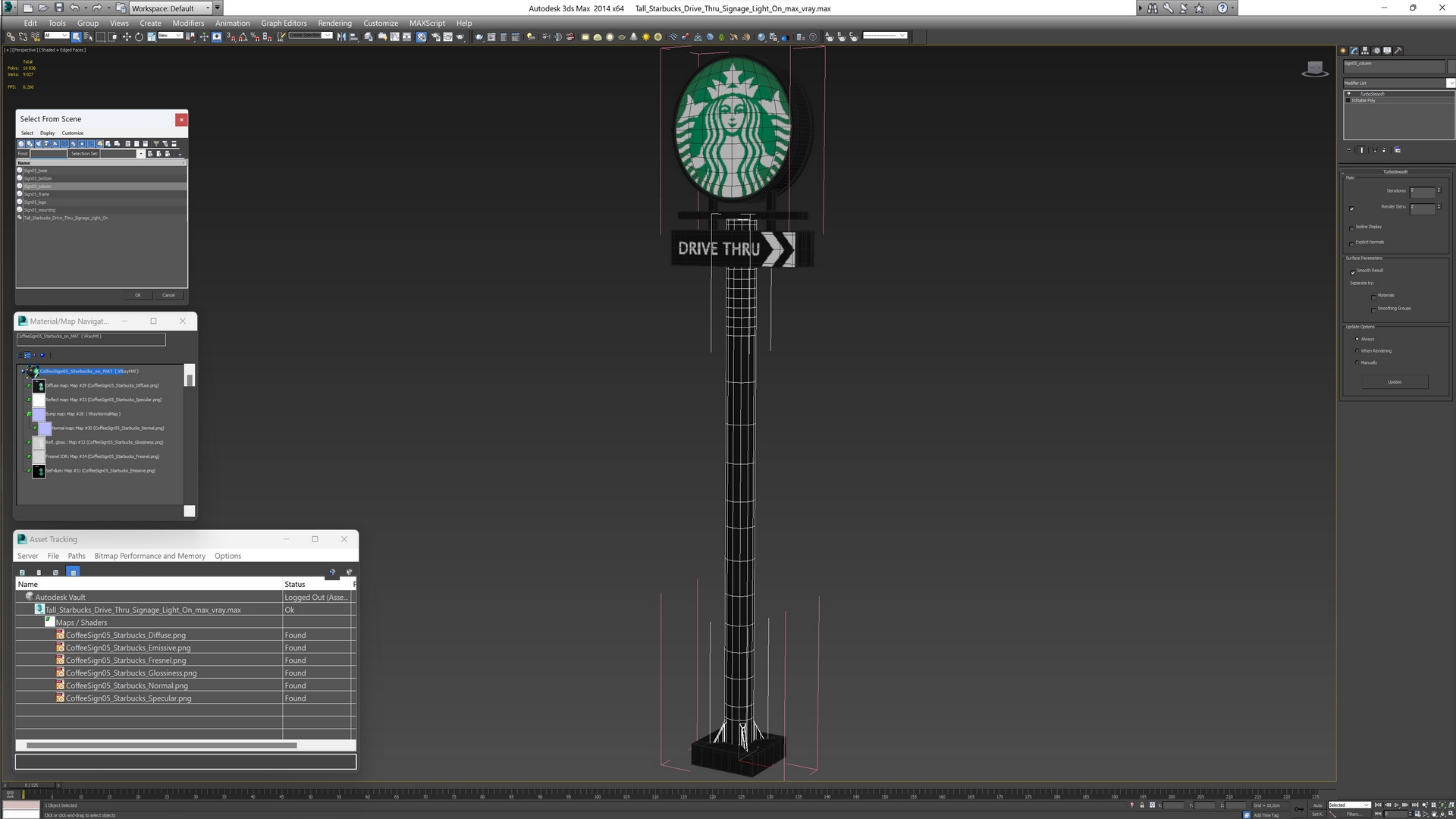Open the Rendering menu in menu bar

click(x=335, y=23)
